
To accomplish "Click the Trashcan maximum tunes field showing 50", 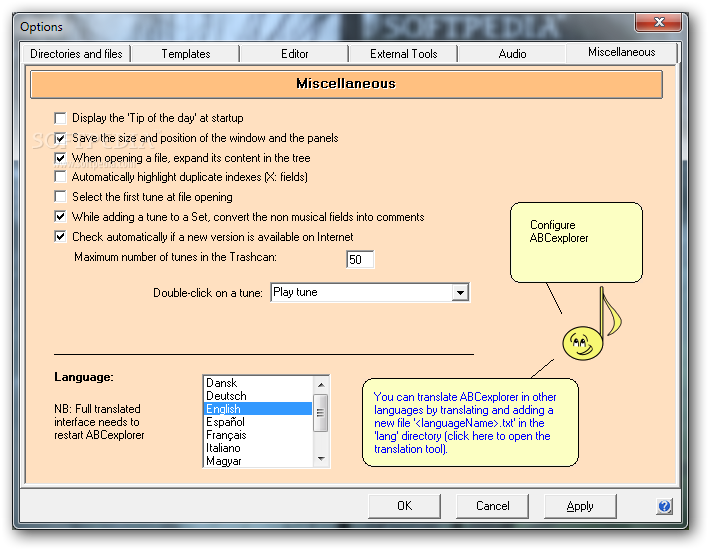I will [360, 259].
